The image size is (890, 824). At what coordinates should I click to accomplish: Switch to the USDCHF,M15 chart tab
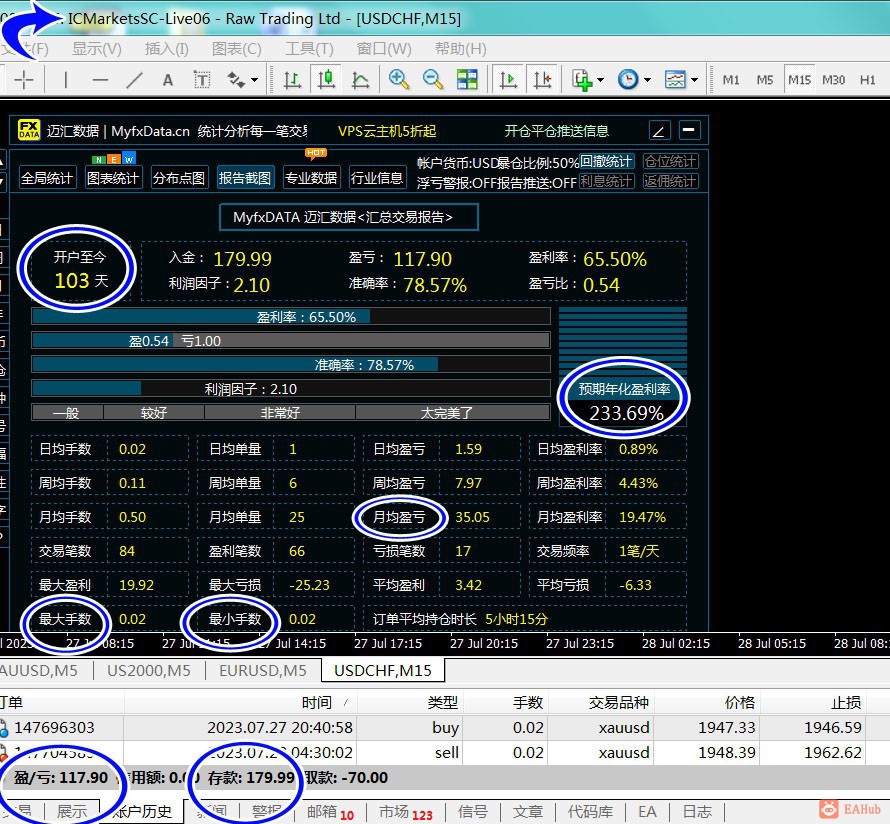383,670
